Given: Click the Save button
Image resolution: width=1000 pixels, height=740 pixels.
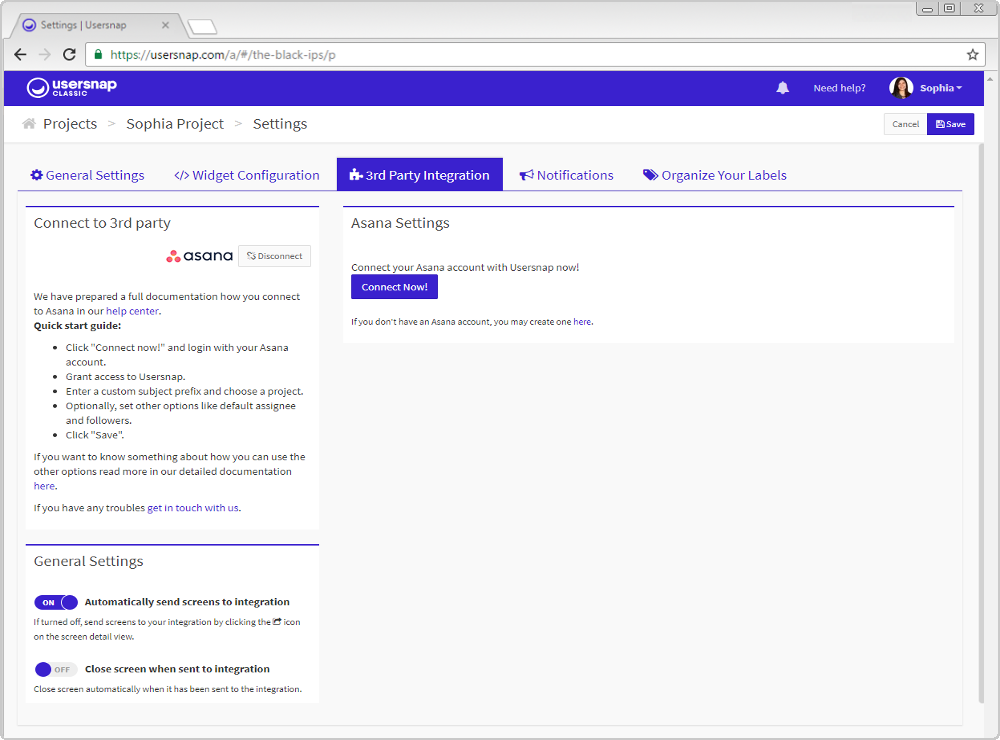Looking at the screenshot, I should 950,124.
